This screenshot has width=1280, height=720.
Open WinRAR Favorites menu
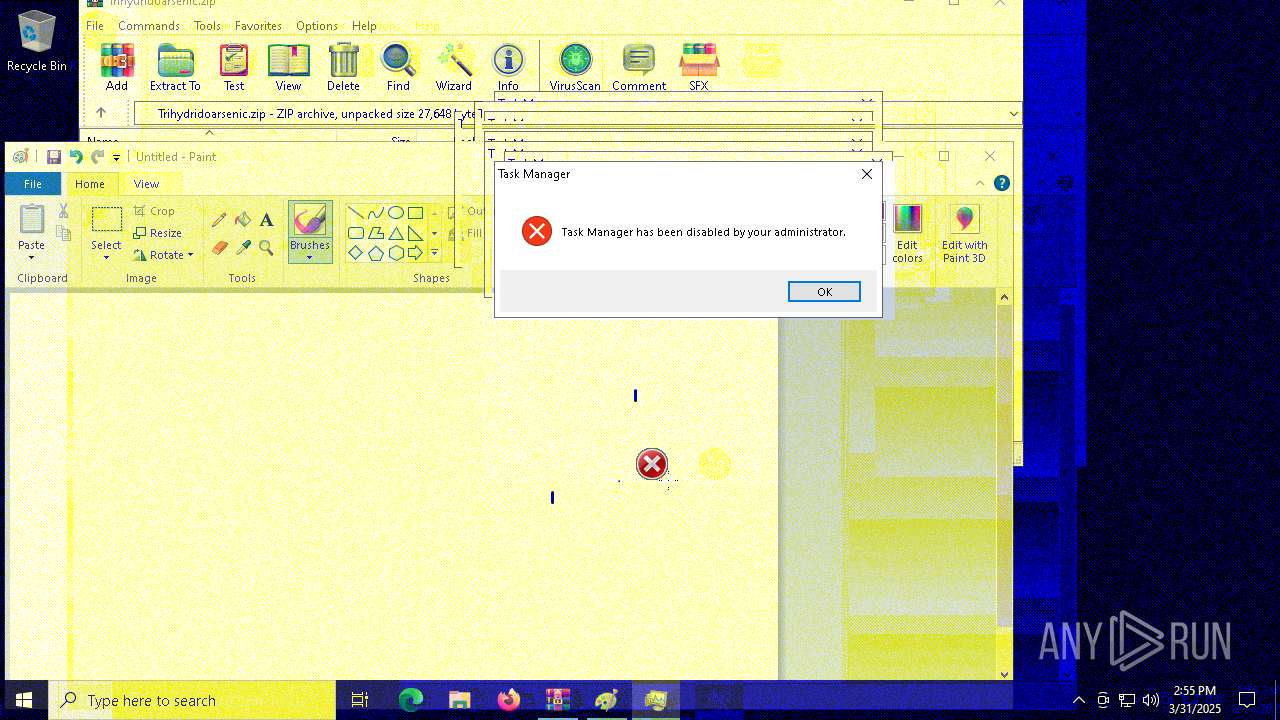(258, 25)
